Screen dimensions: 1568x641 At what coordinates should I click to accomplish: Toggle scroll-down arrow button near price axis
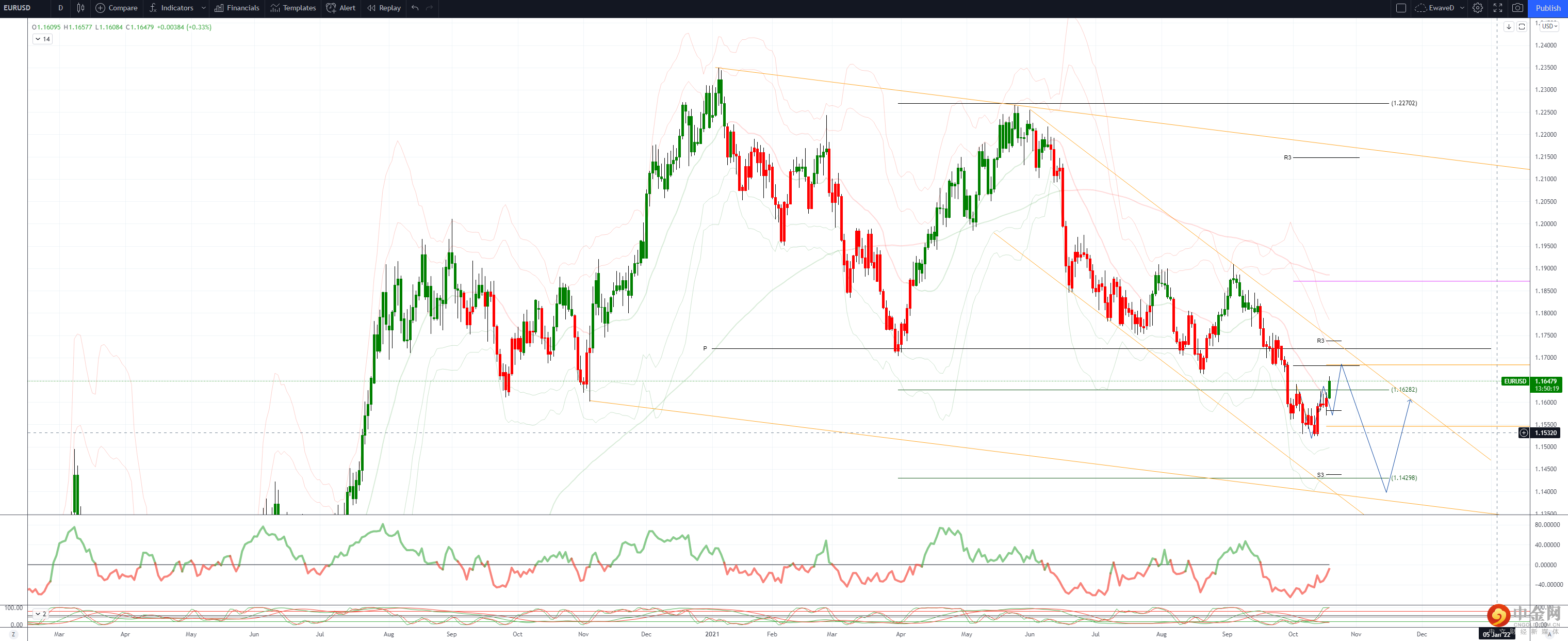point(1508,27)
